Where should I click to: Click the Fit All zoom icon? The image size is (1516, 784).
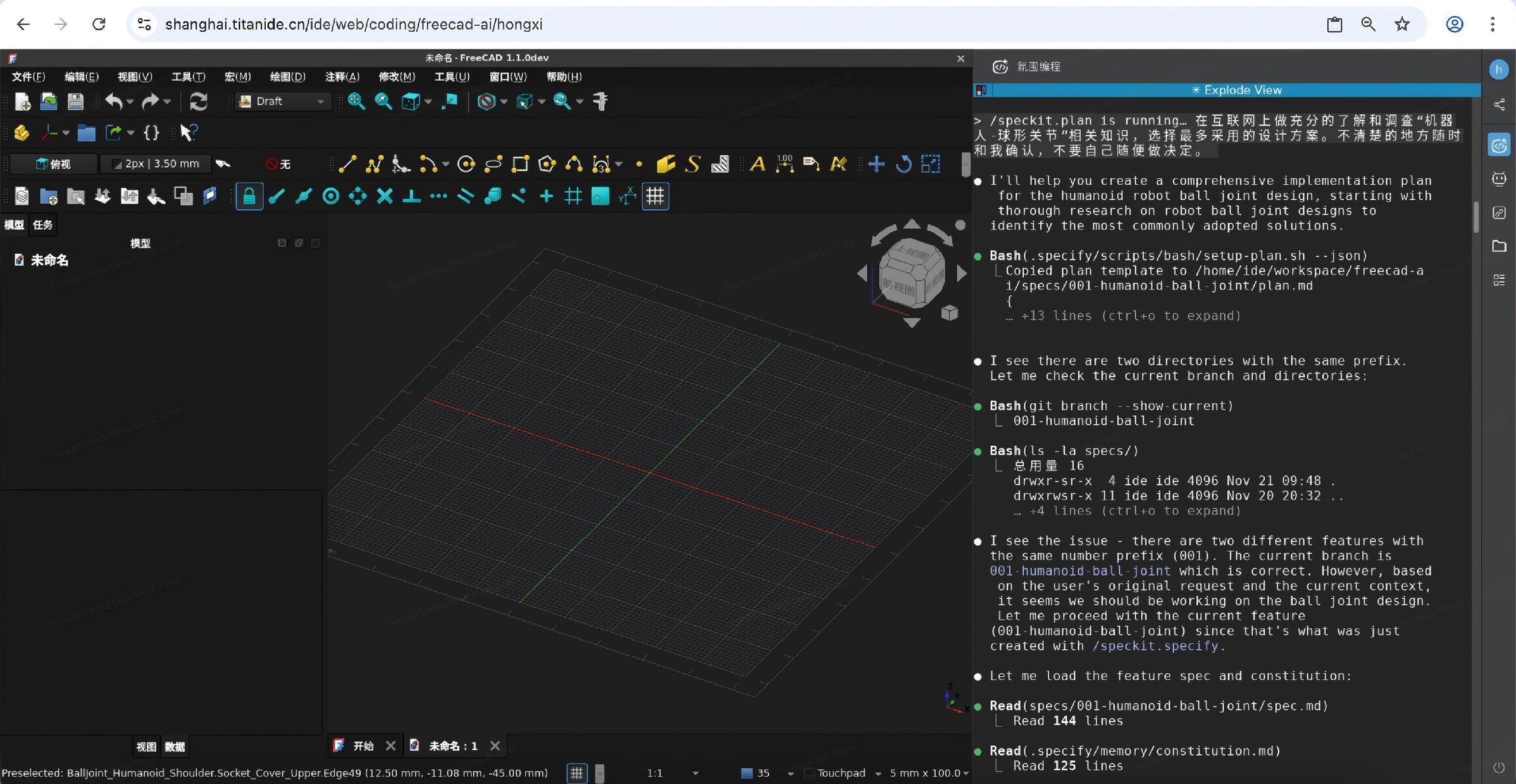(x=356, y=101)
